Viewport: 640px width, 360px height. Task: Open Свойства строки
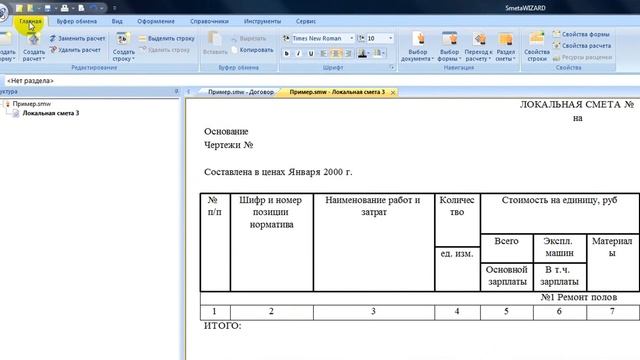[x=537, y=47]
